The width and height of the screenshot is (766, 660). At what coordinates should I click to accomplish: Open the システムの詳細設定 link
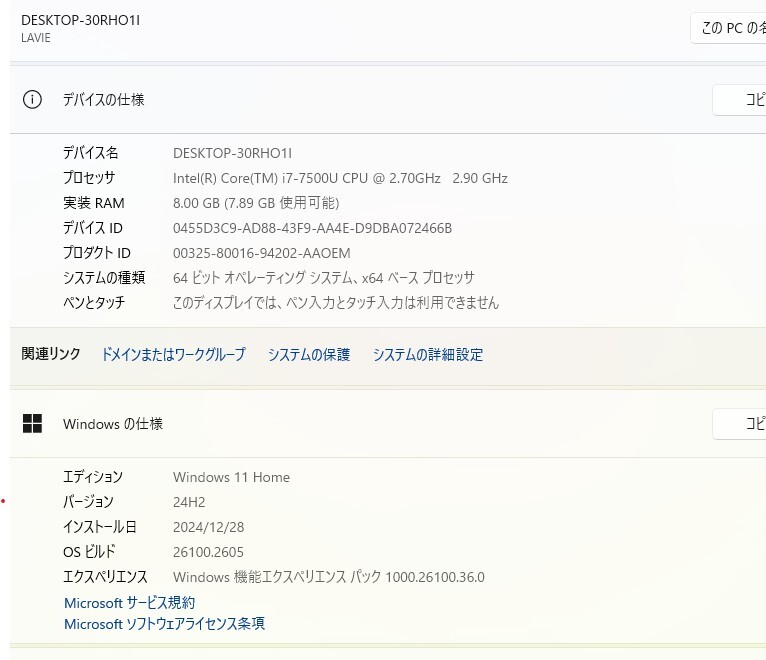tap(428, 354)
